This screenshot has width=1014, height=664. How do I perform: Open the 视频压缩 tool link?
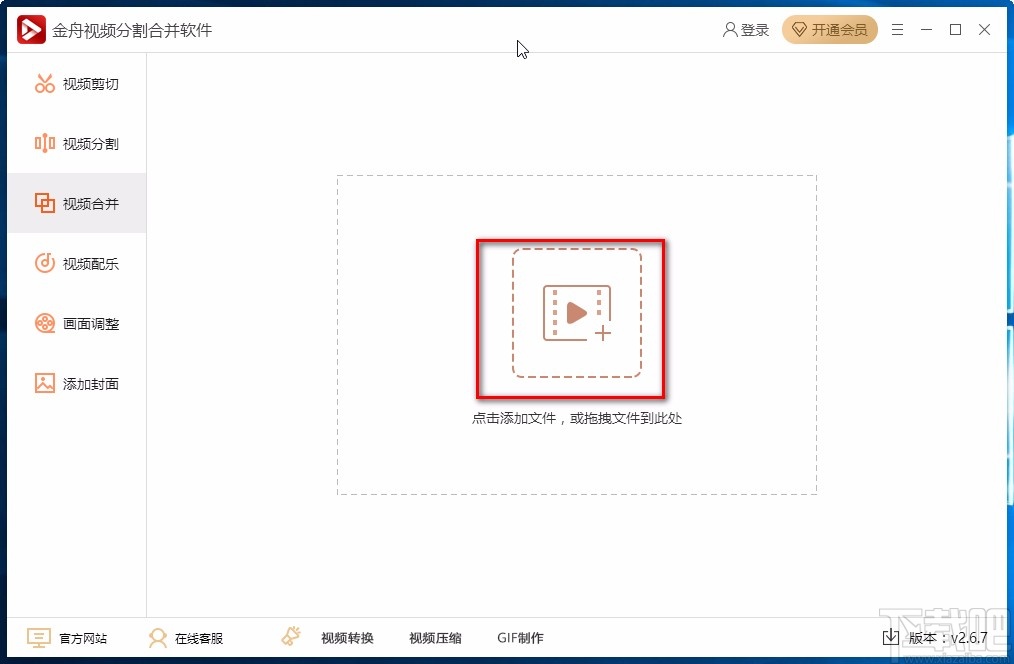[435, 638]
